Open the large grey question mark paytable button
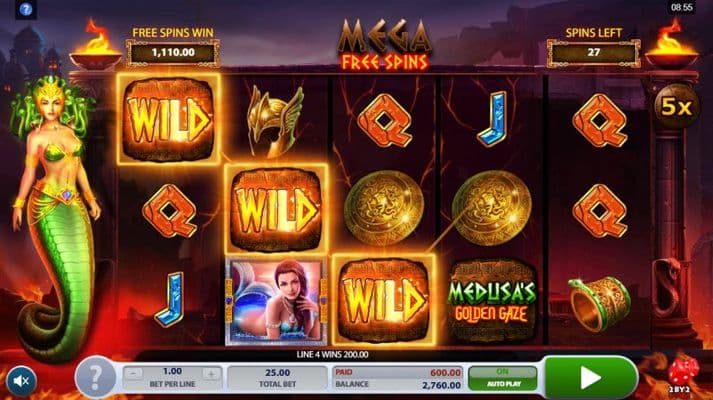Image resolution: width=713 pixels, height=400 pixels. pos(95,377)
